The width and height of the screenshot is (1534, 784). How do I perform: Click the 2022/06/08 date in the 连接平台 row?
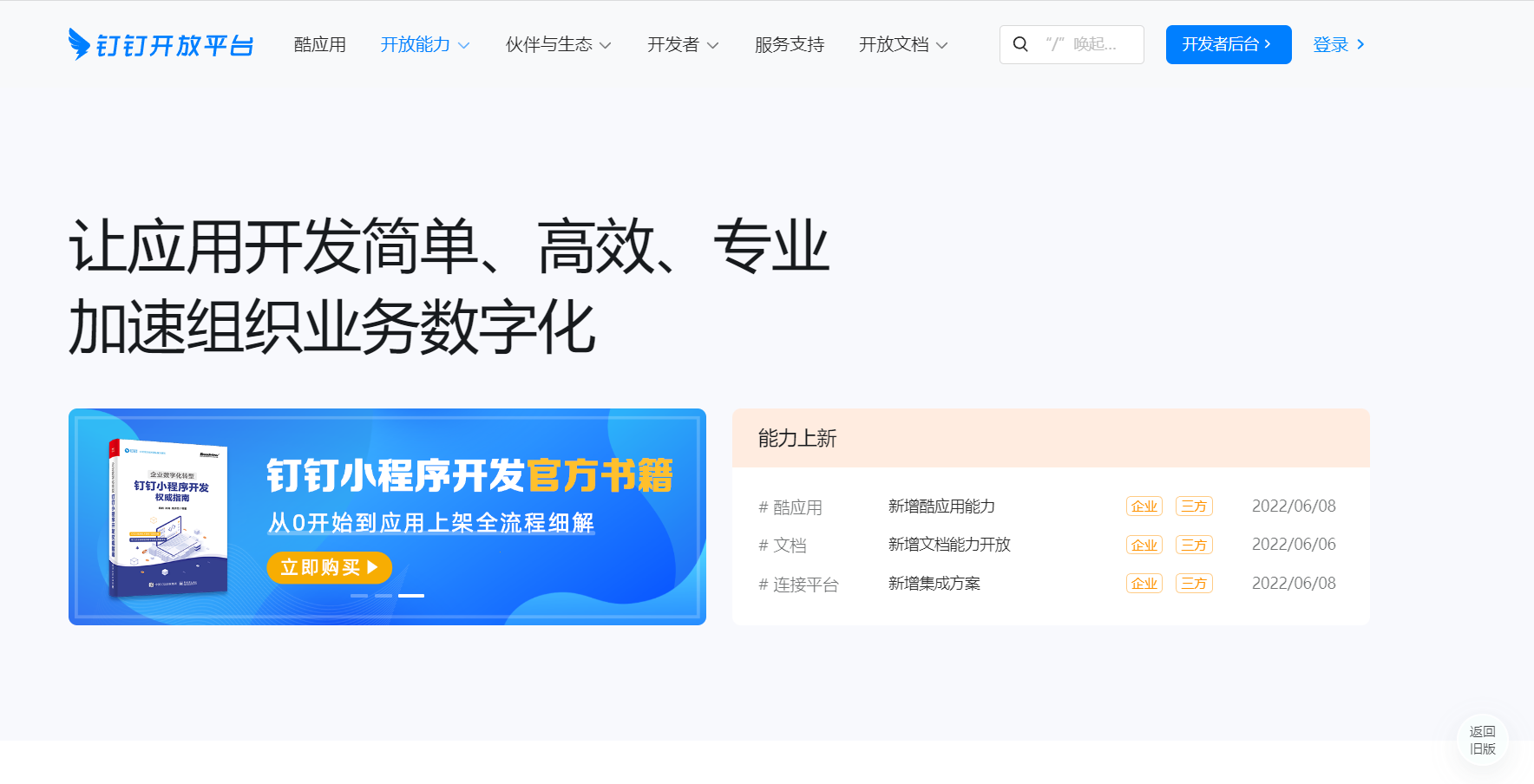1294,584
